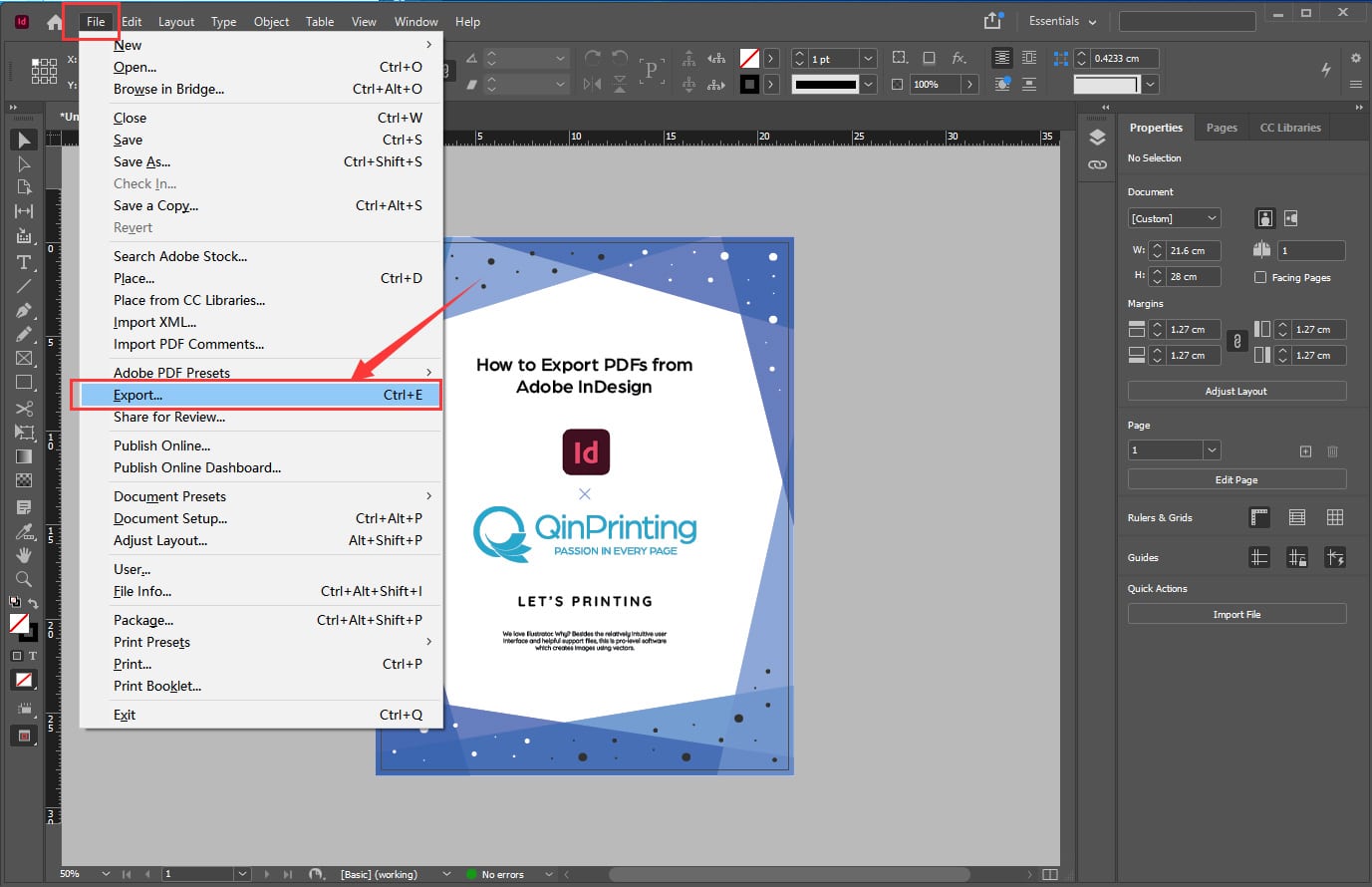Image resolution: width=1372 pixels, height=887 pixels.
Task: Toggle landscape page orientation
Action: coord(1290,218)
